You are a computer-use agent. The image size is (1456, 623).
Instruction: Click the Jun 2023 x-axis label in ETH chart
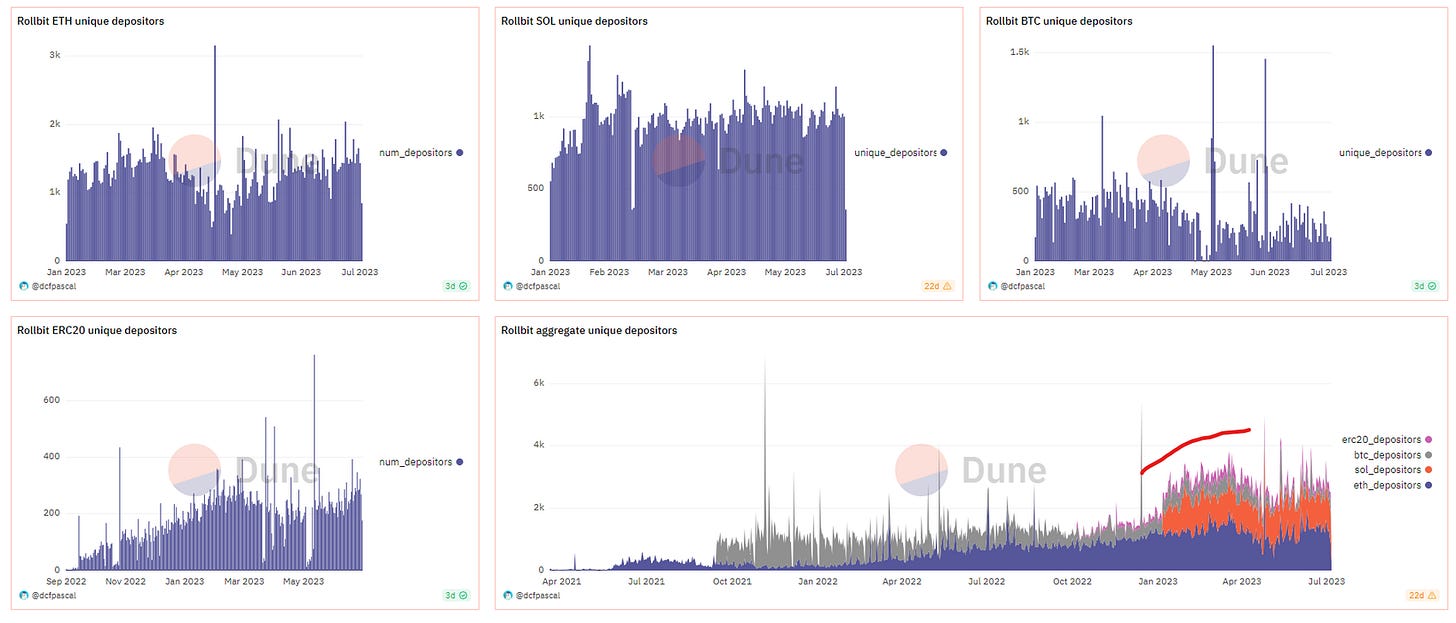[x=302, y=272]
